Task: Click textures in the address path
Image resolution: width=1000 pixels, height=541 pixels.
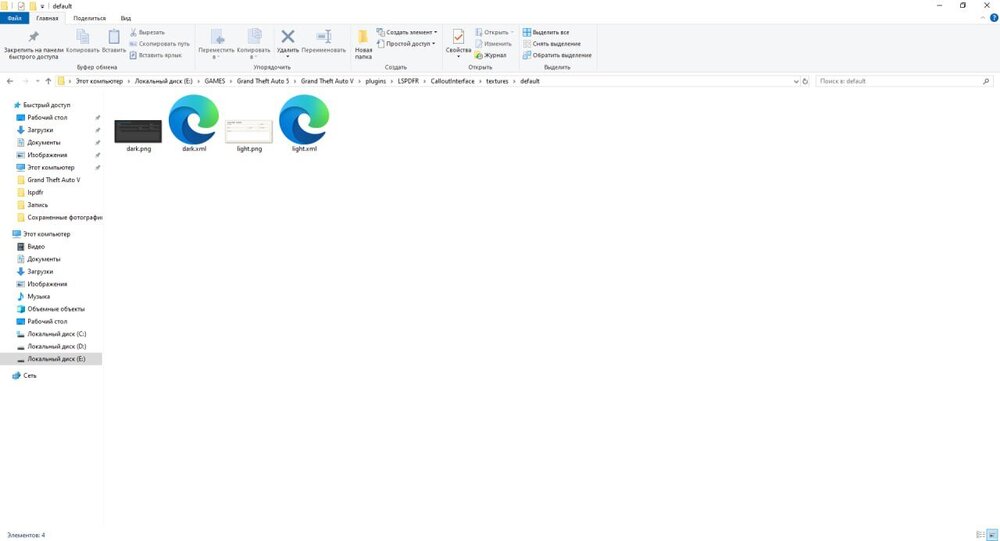Action: tap(497, 81)
